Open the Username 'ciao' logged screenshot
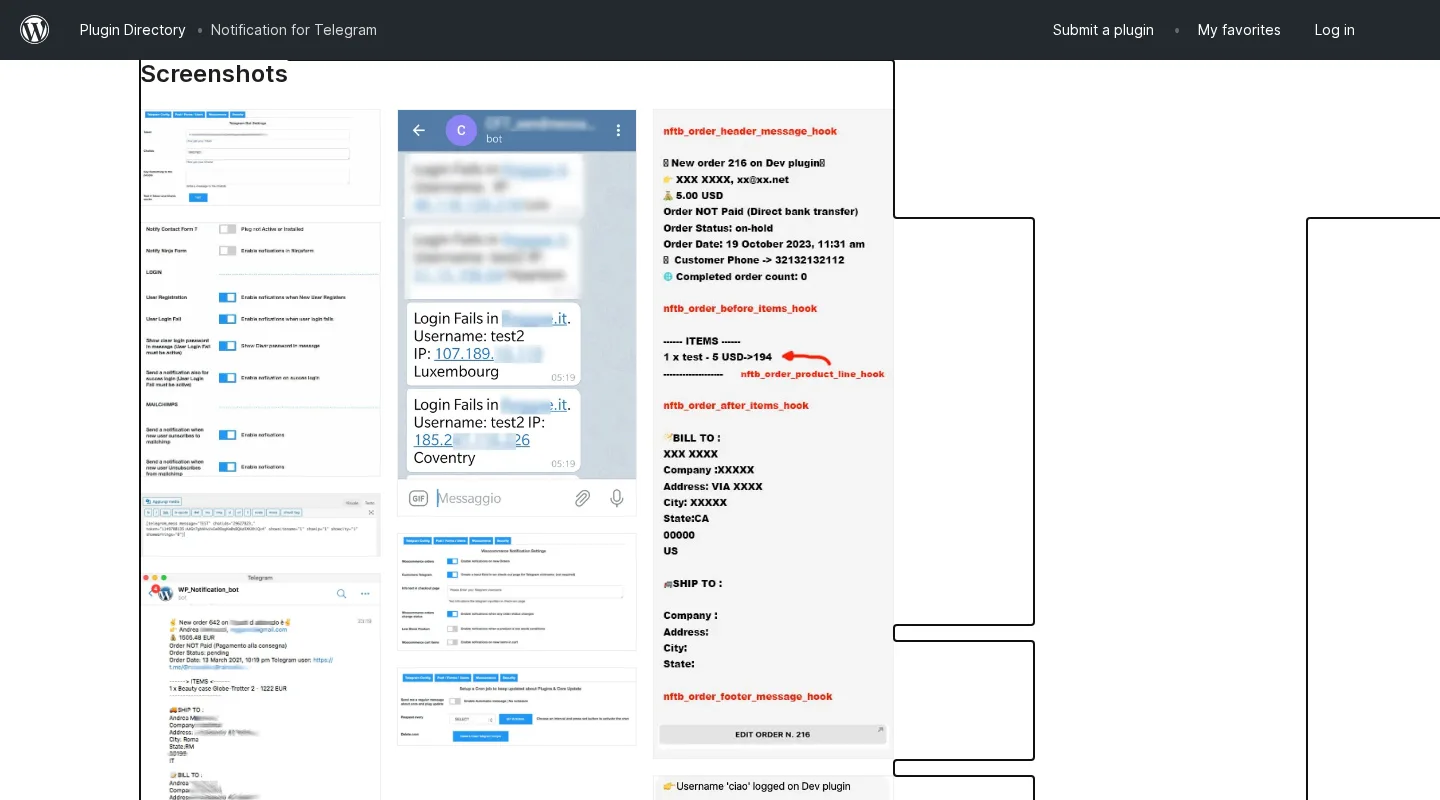This screenshot has width=1440, height=800. (x=773, y=788)
